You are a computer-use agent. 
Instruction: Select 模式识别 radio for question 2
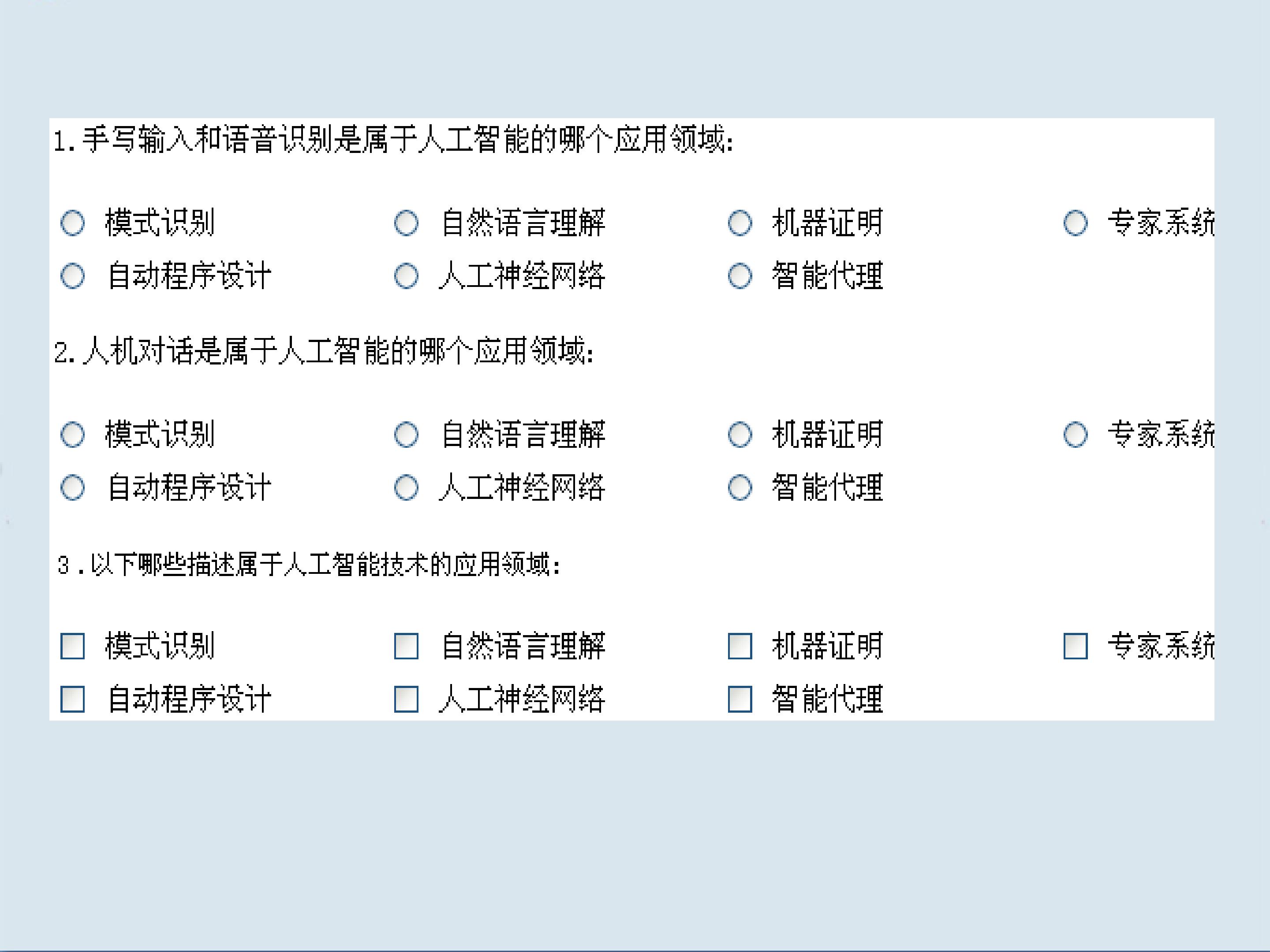[72, 435]
